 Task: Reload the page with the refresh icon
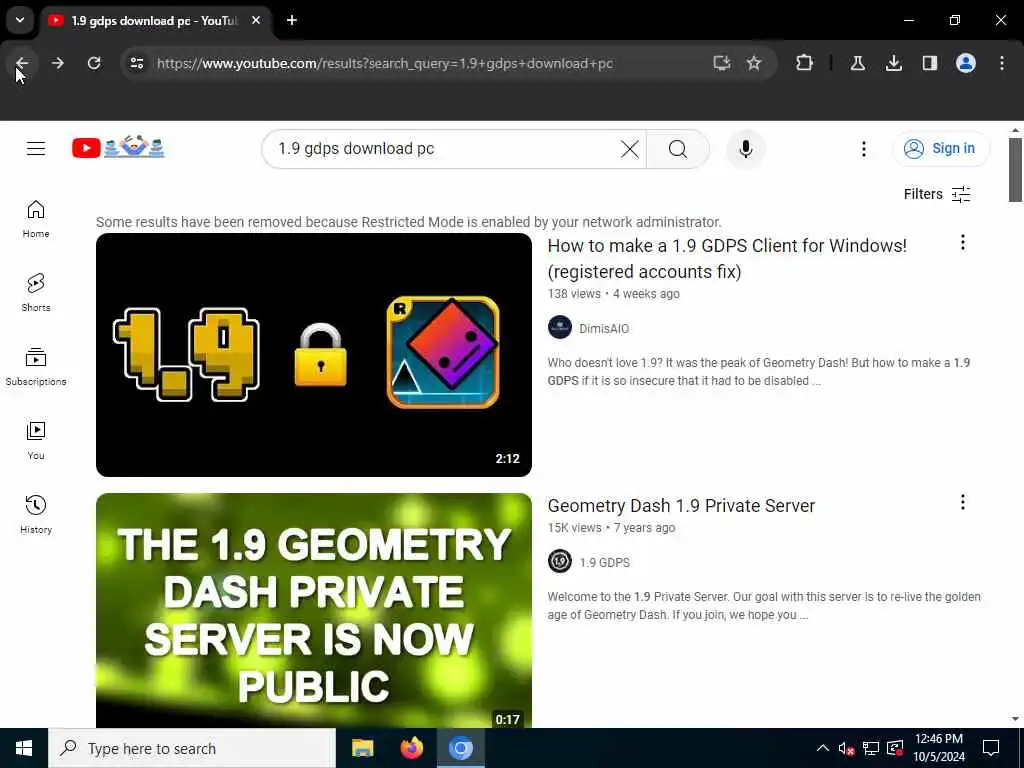(x=94, y=63)
